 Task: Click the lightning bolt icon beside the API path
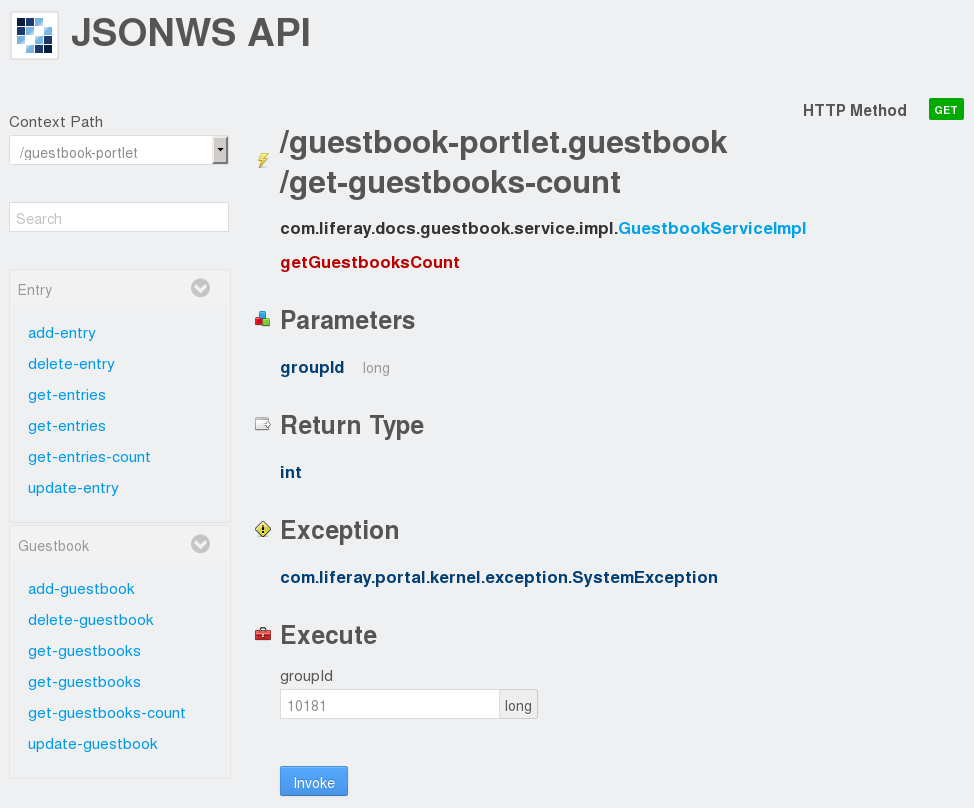click(263, 161)
